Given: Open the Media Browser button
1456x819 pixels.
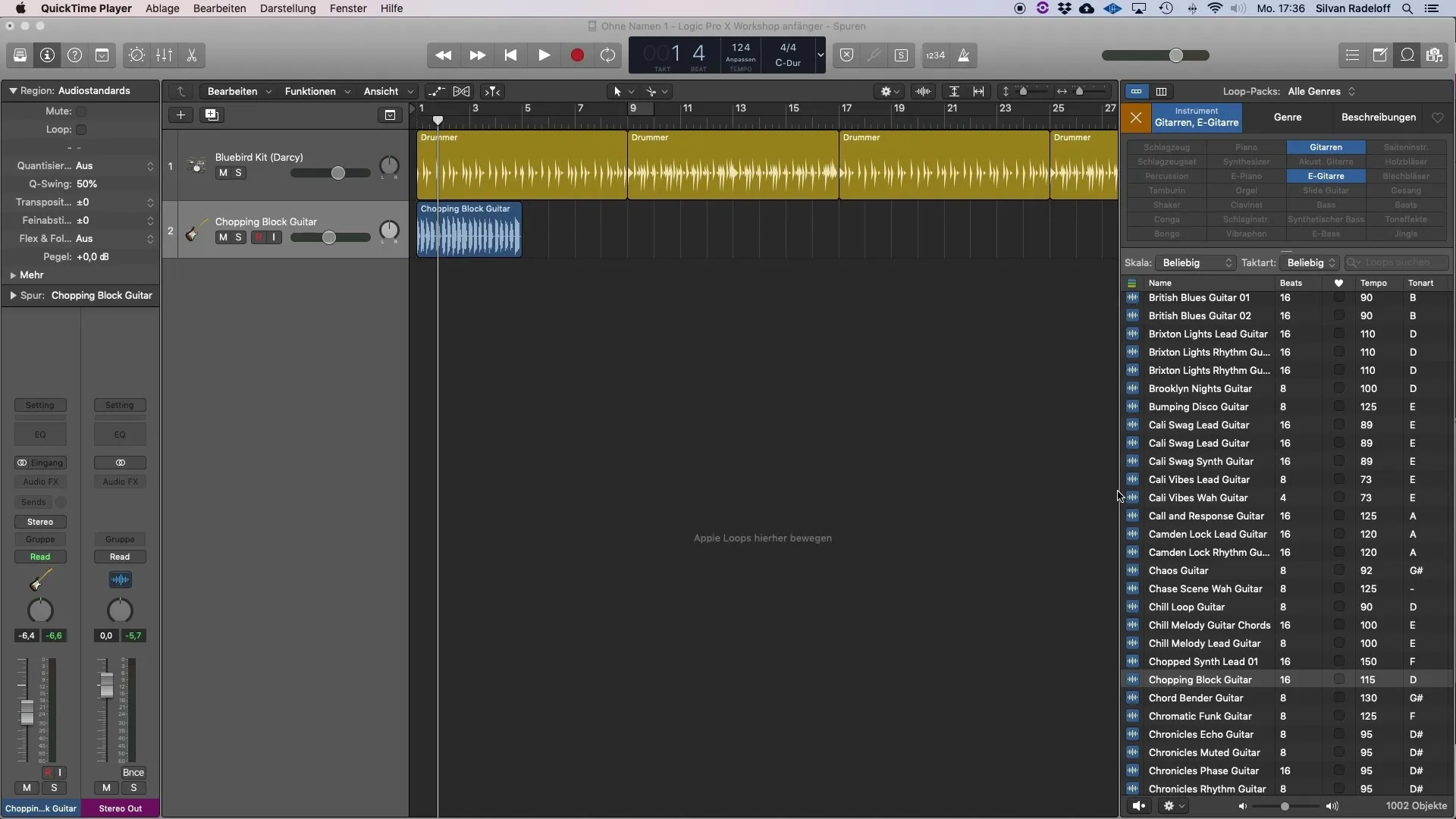Looking at the screenshot, I should point(1434,55).
